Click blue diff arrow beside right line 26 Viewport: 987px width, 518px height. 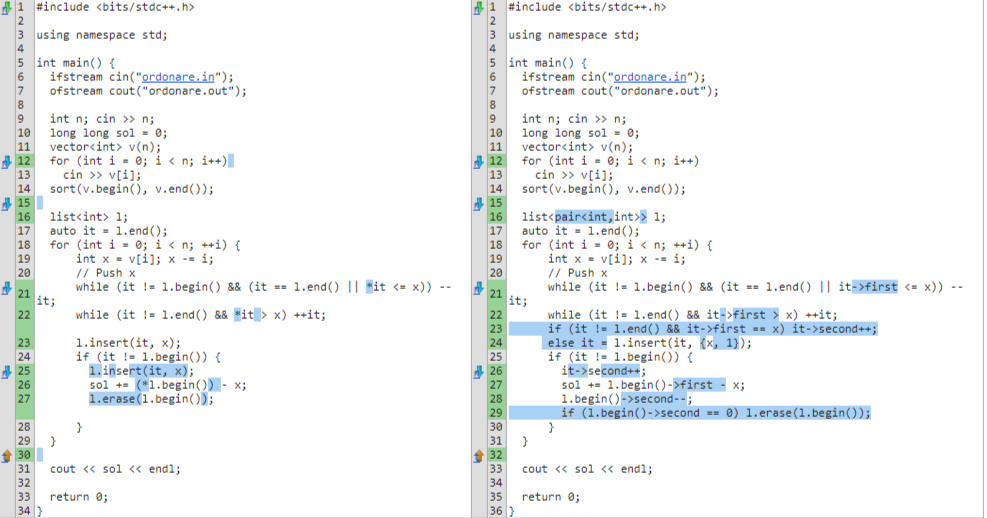pyautogui.click(x=478, y=372)
